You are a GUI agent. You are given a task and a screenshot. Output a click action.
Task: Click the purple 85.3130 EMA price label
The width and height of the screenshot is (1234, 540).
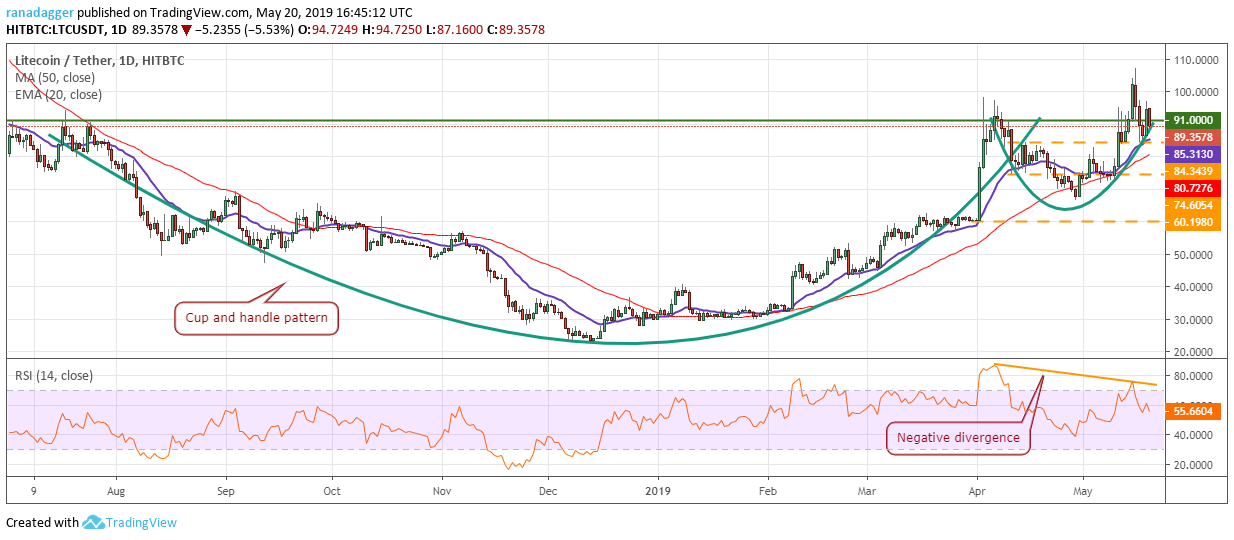click(x=1195, y=155)
